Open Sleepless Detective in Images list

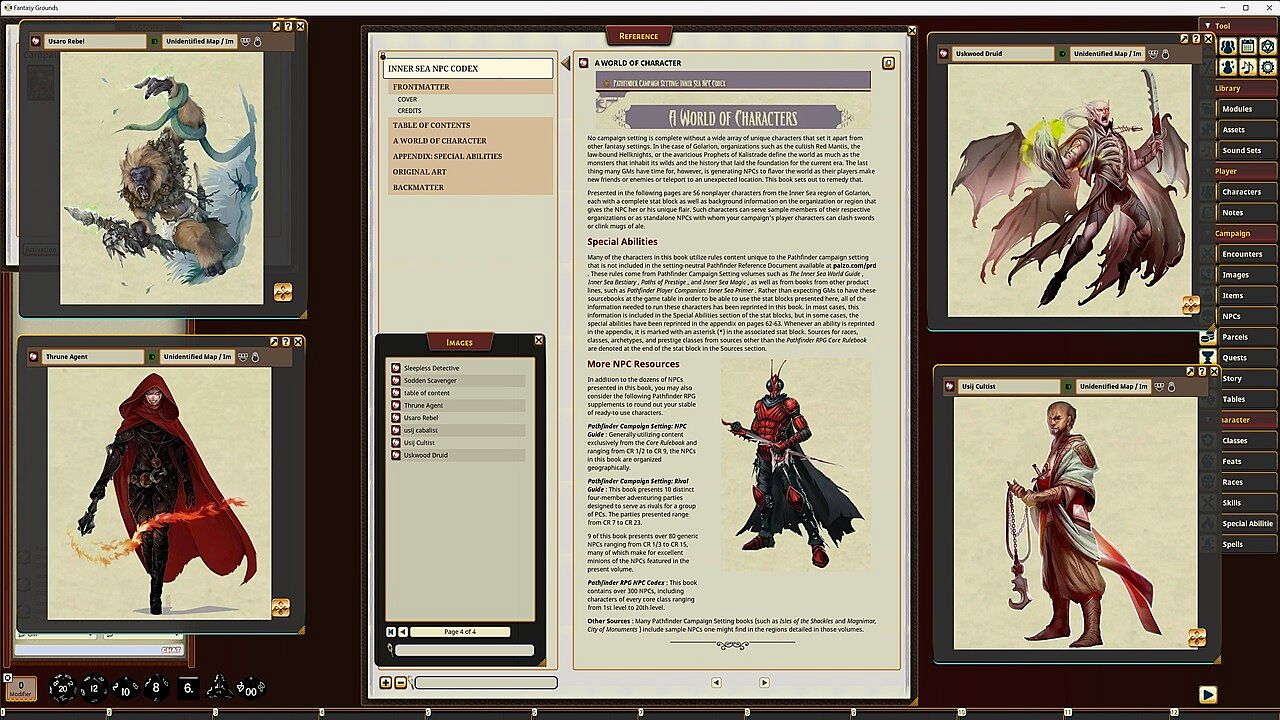[x=432, y=368]
